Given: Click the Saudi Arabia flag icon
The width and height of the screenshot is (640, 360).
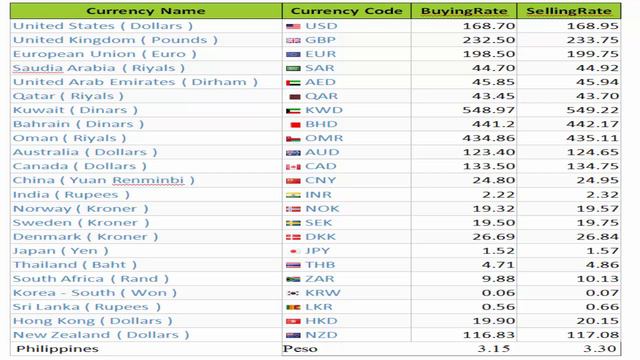Looking at the screenshot, I should click(293, 69).
